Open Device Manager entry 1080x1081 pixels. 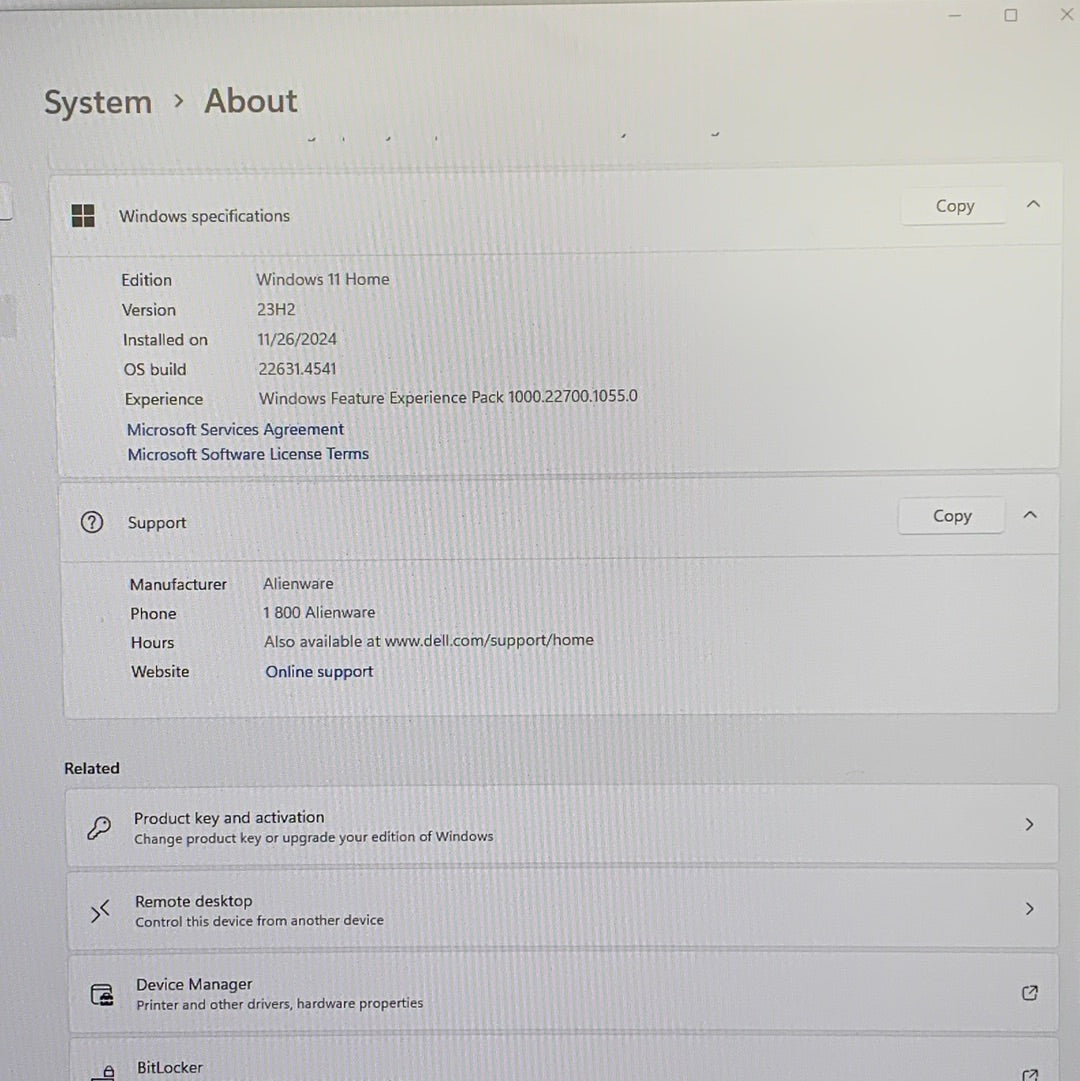coord(563,993)
